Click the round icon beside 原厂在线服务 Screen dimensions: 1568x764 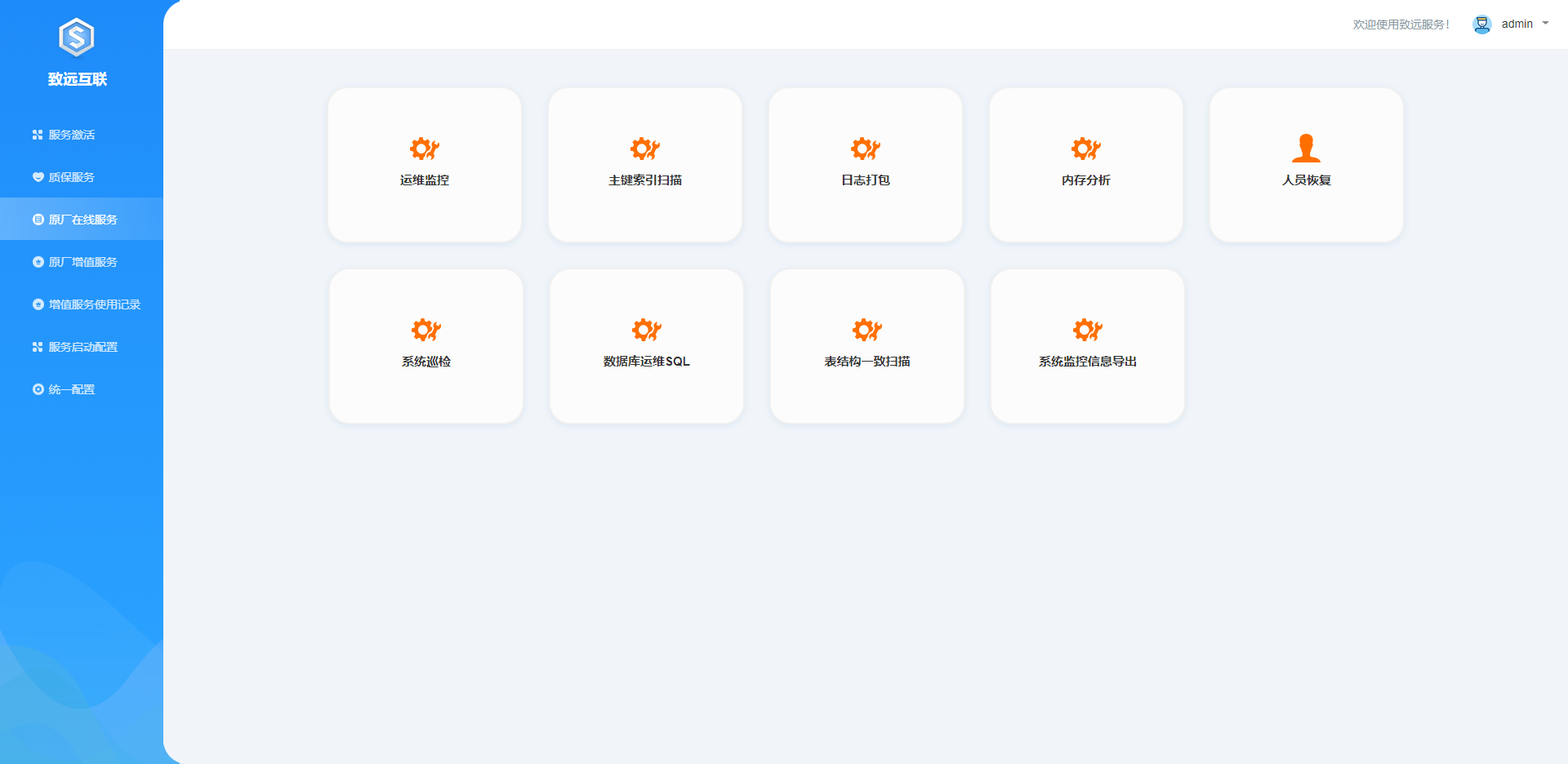[x=38, y=220]
